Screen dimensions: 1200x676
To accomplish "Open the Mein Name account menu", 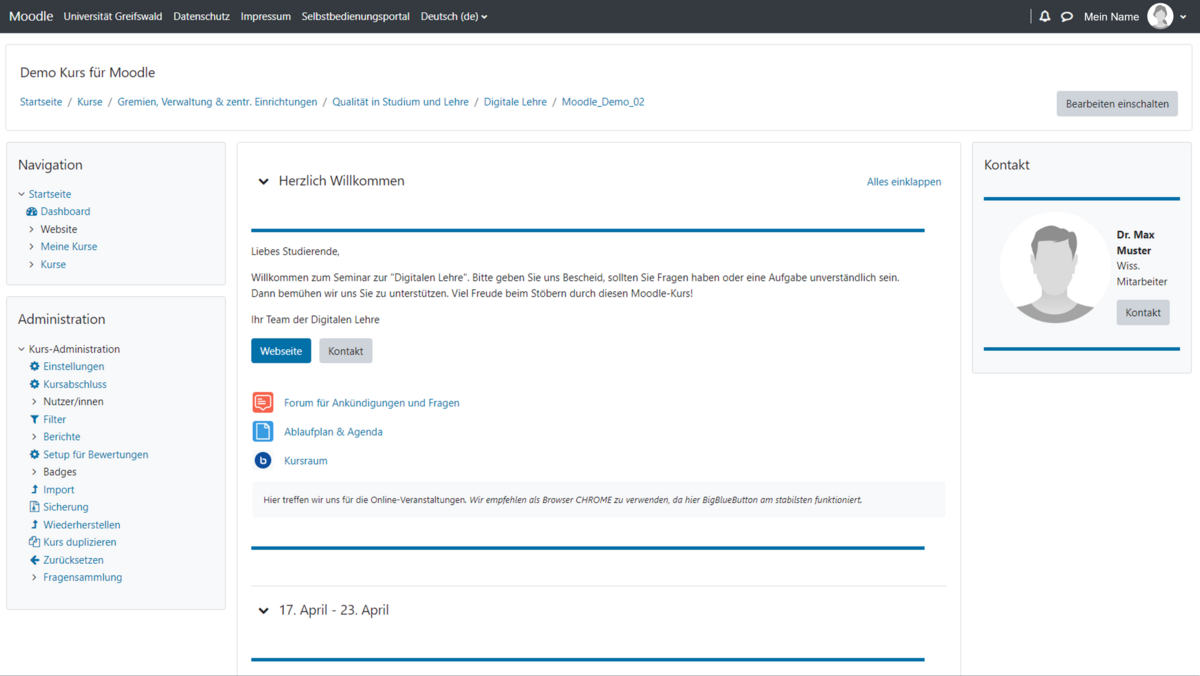I will 1113,16.
